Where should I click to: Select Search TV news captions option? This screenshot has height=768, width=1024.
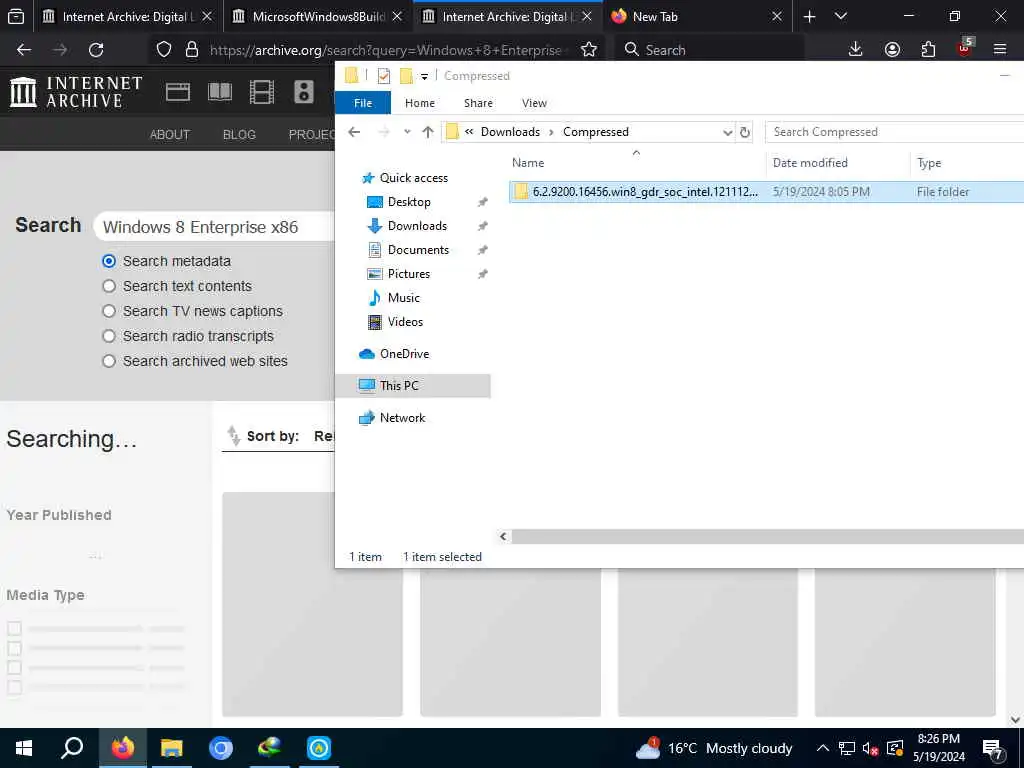109,311
